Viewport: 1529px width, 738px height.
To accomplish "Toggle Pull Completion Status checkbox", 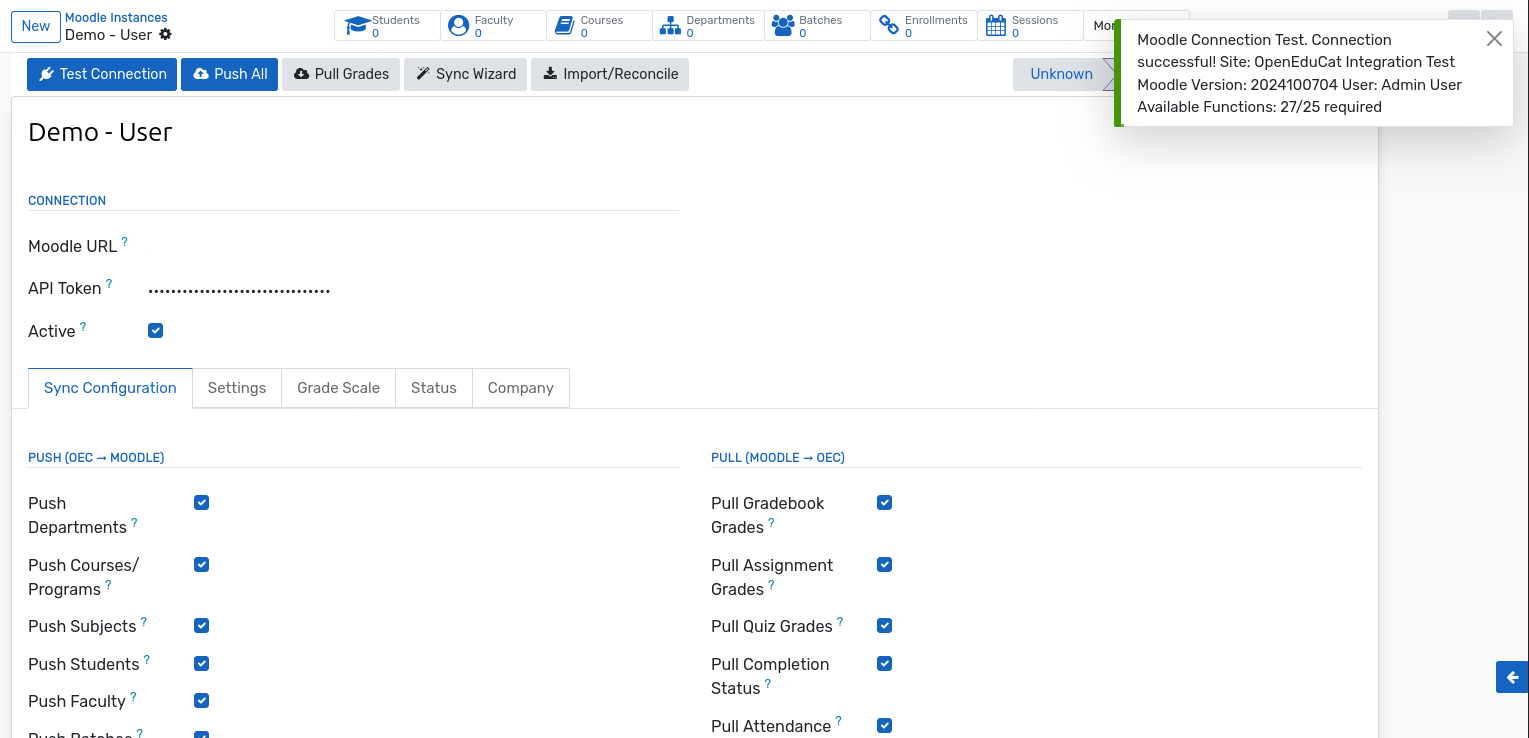I will click(884, 663).
